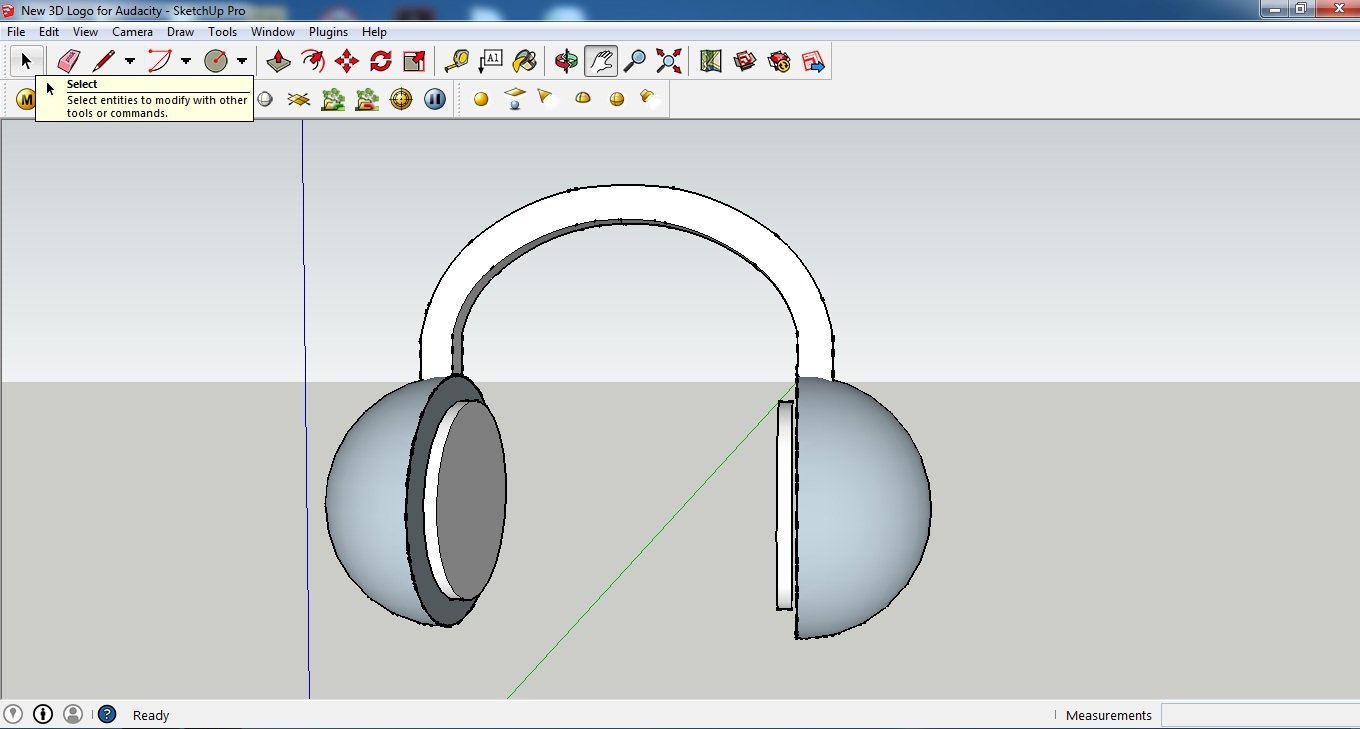Open the Add Location map icon

point(711,61)
